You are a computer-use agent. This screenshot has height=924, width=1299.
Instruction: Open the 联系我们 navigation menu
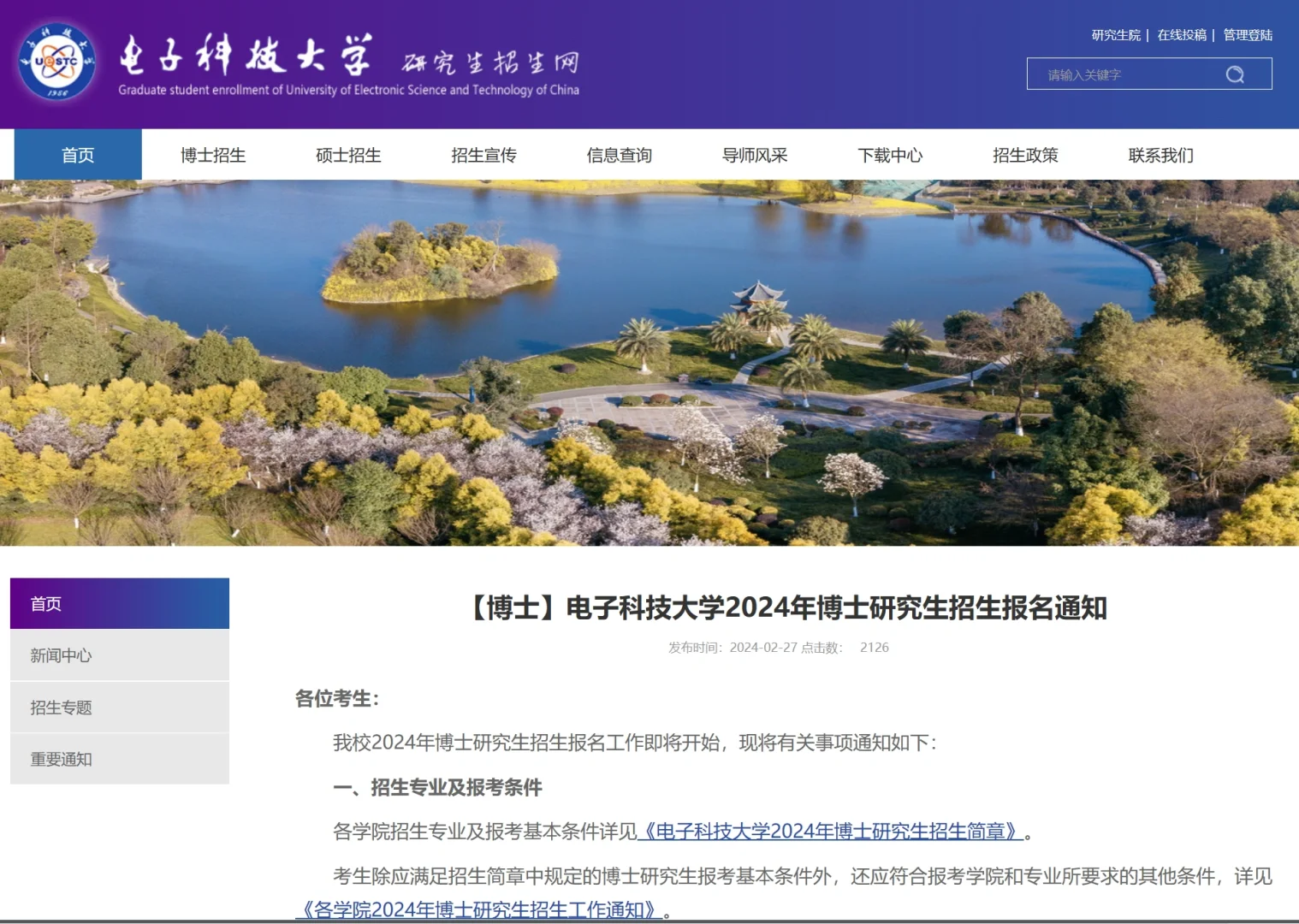coord(1160,155)
